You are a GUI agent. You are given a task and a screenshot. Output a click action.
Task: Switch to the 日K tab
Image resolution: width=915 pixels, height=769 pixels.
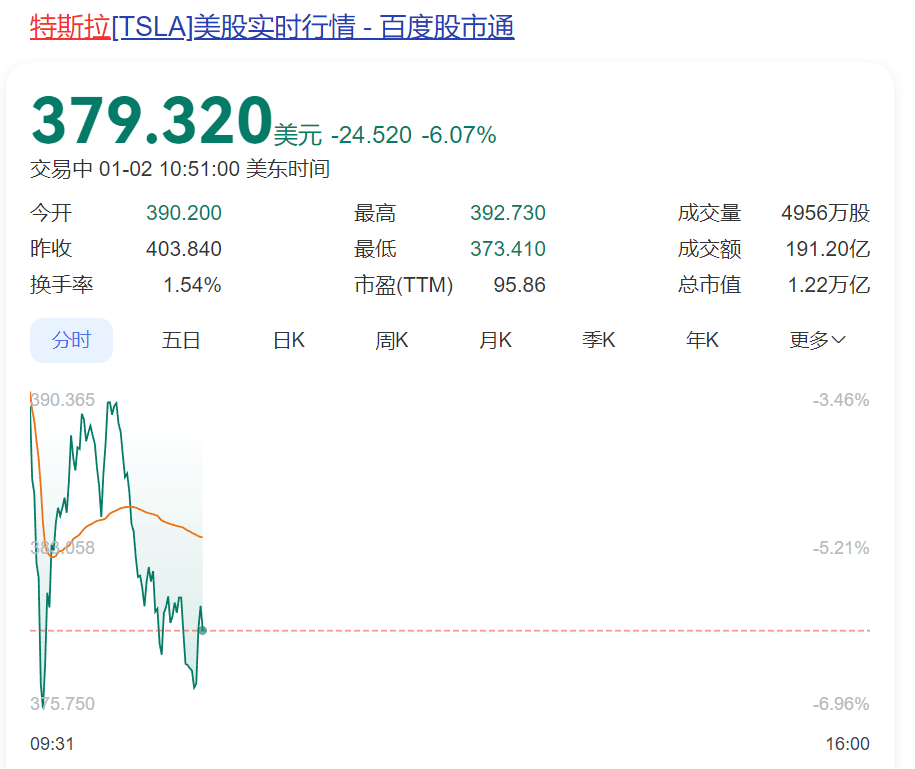(x=287, y=340)
